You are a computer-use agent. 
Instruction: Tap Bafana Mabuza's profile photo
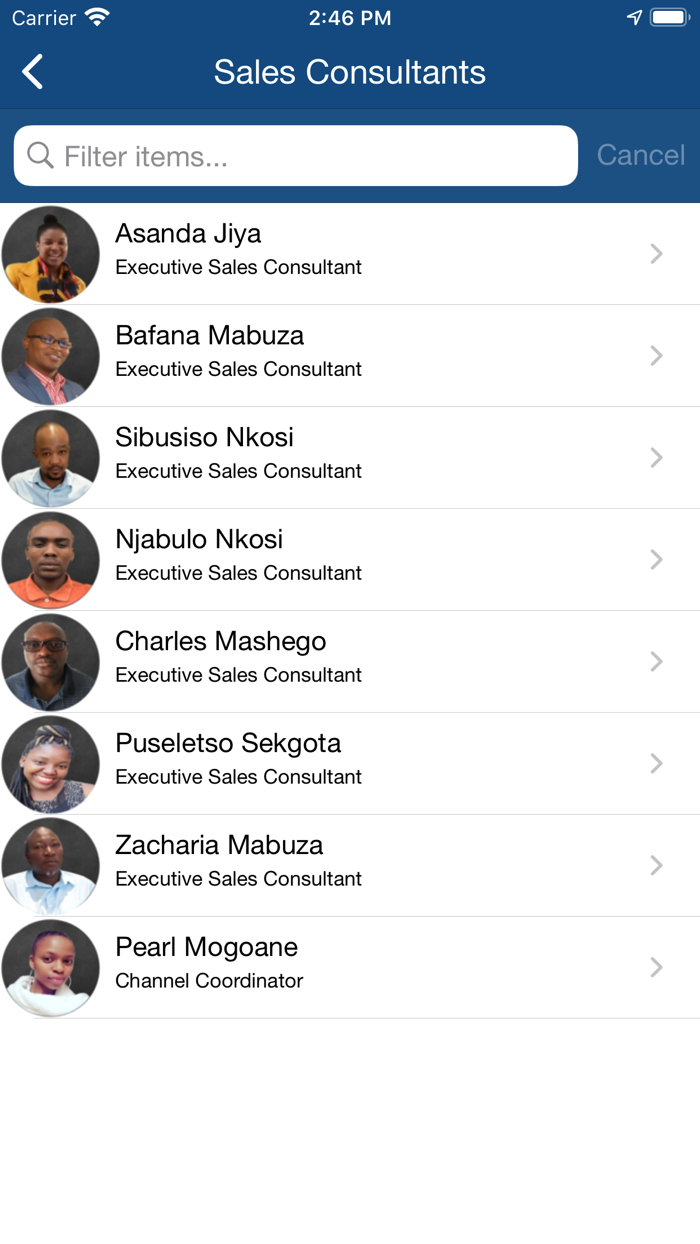(51, 356)
